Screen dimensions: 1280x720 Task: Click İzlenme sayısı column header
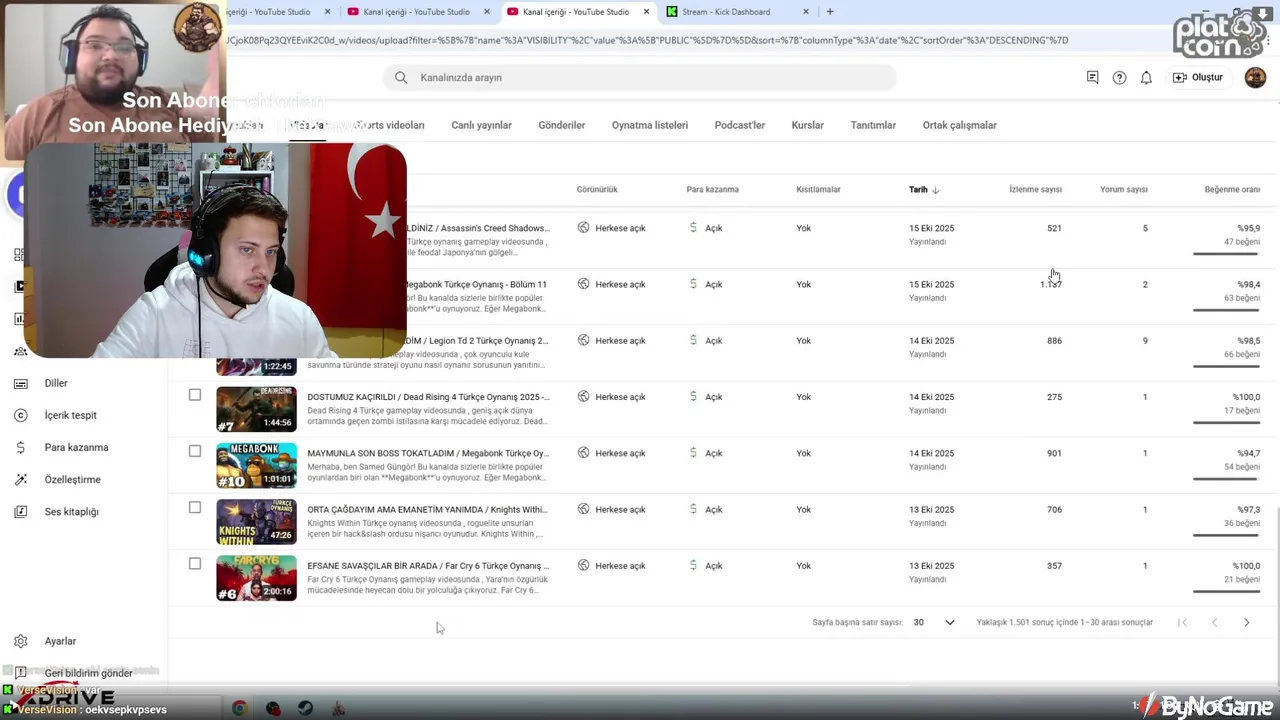coord(1035,189)
